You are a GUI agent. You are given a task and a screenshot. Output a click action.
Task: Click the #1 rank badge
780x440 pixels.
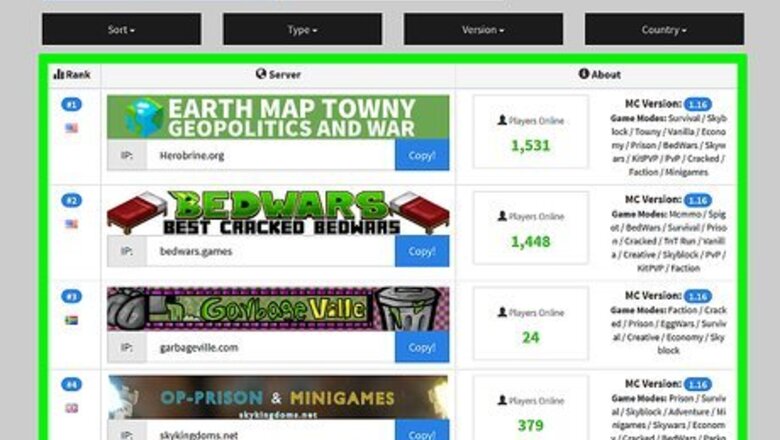point(72,104)
